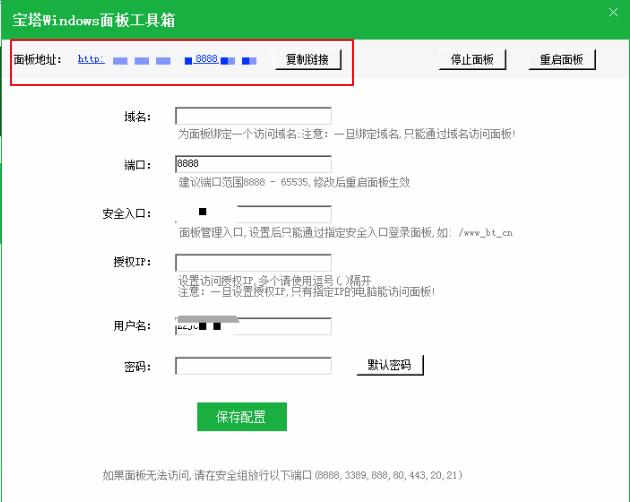Click the 域名 binding hint text
Viewport: 630px width, 502px height.
coord(347,134)
